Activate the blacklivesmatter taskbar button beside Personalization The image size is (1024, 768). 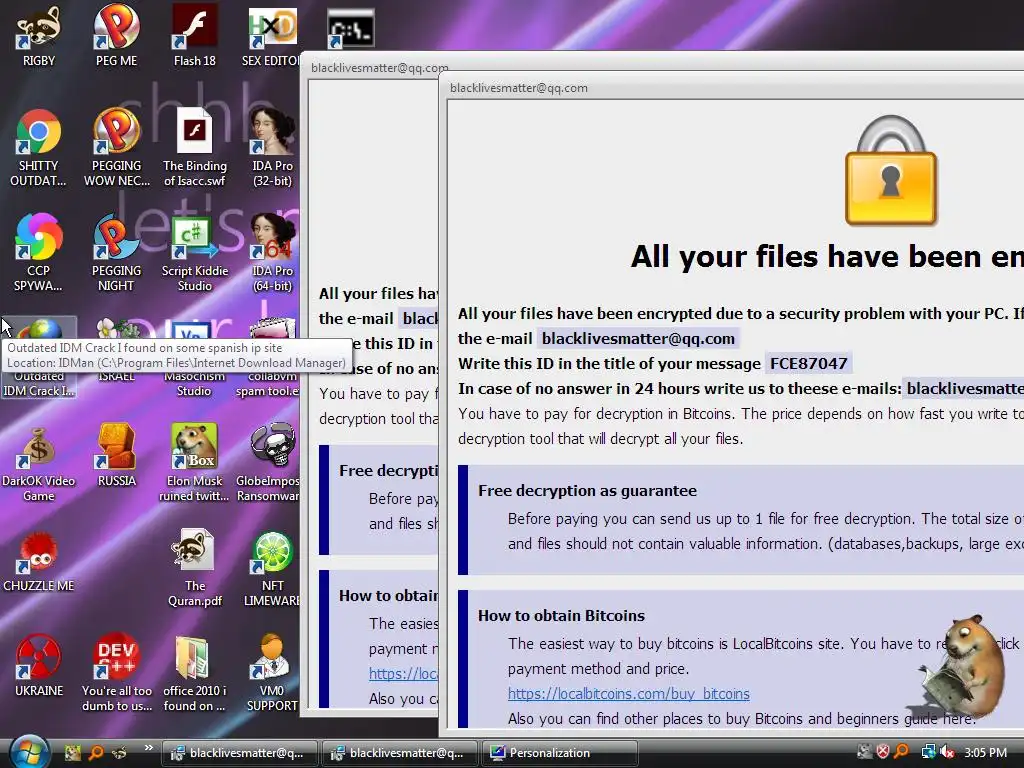tap(399, 753)
